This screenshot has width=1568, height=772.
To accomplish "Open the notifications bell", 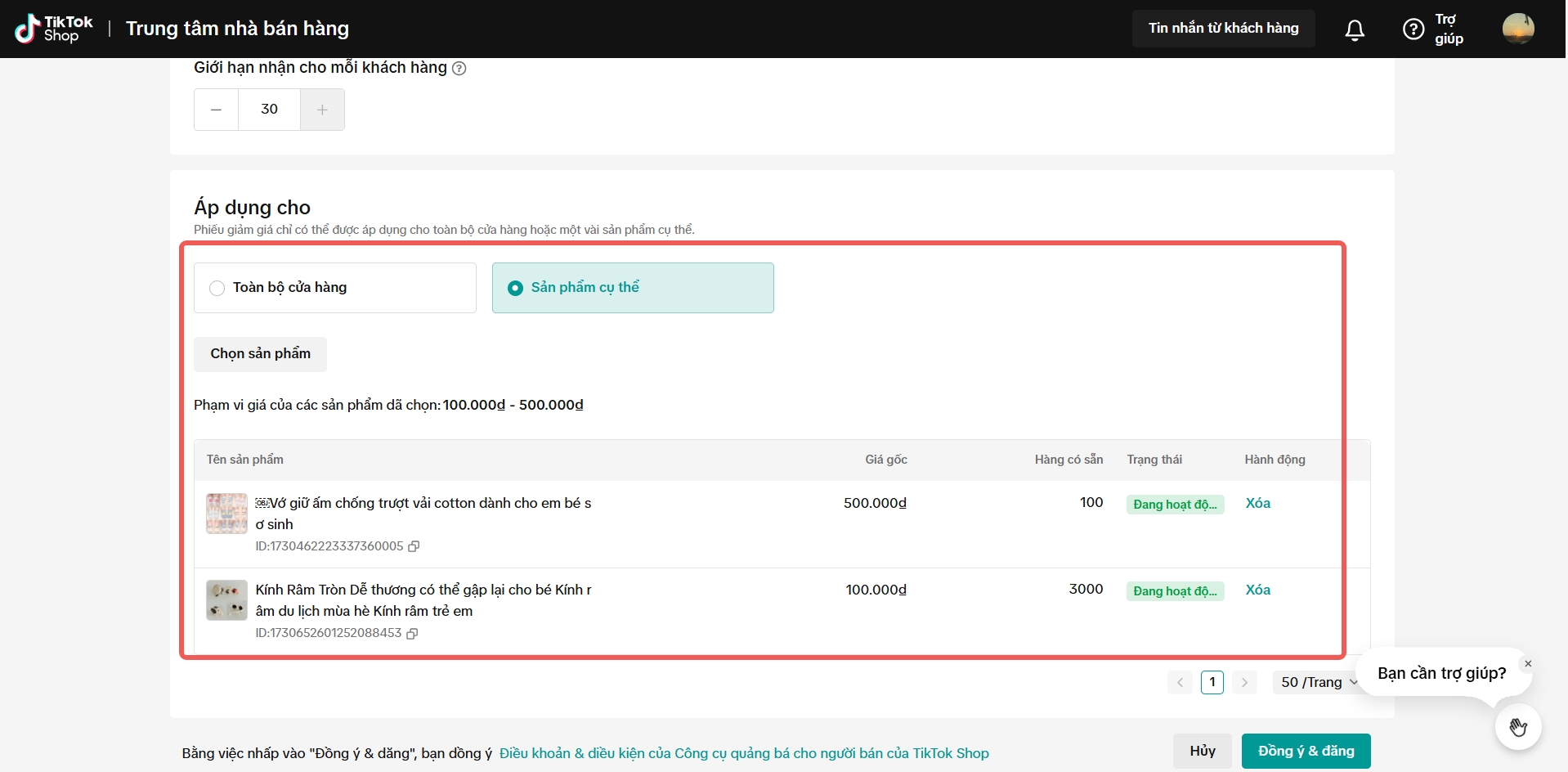I will pos(1355,30).
